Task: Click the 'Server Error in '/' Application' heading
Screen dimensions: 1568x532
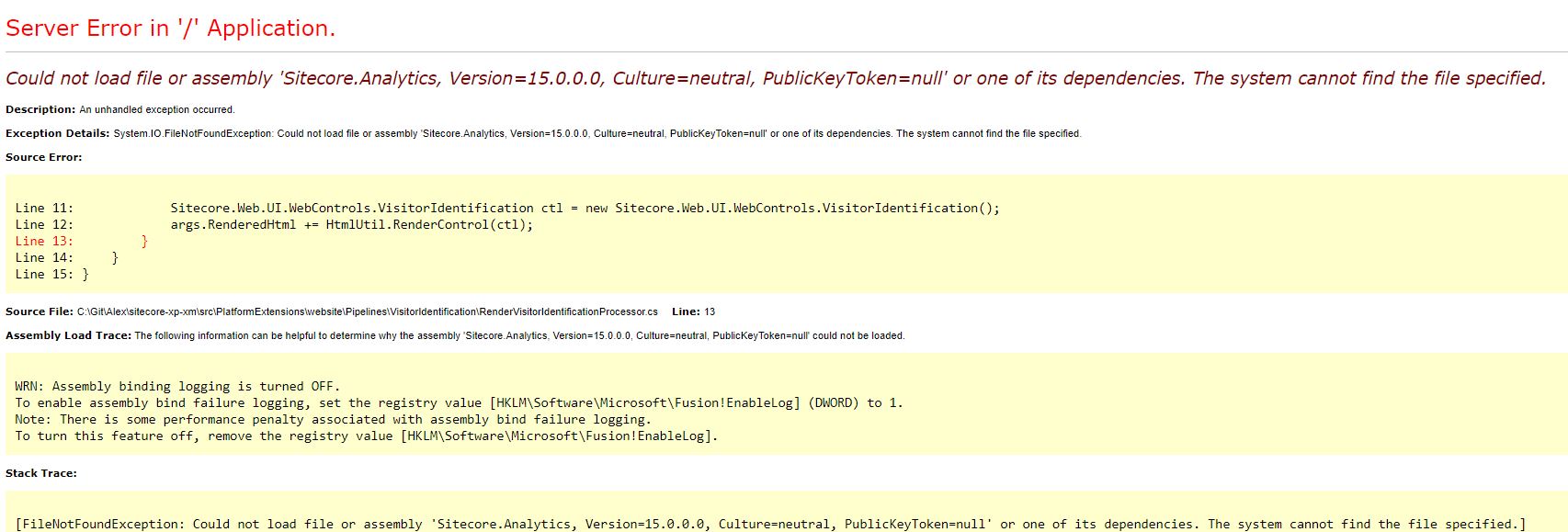Action: coord(170,28)
